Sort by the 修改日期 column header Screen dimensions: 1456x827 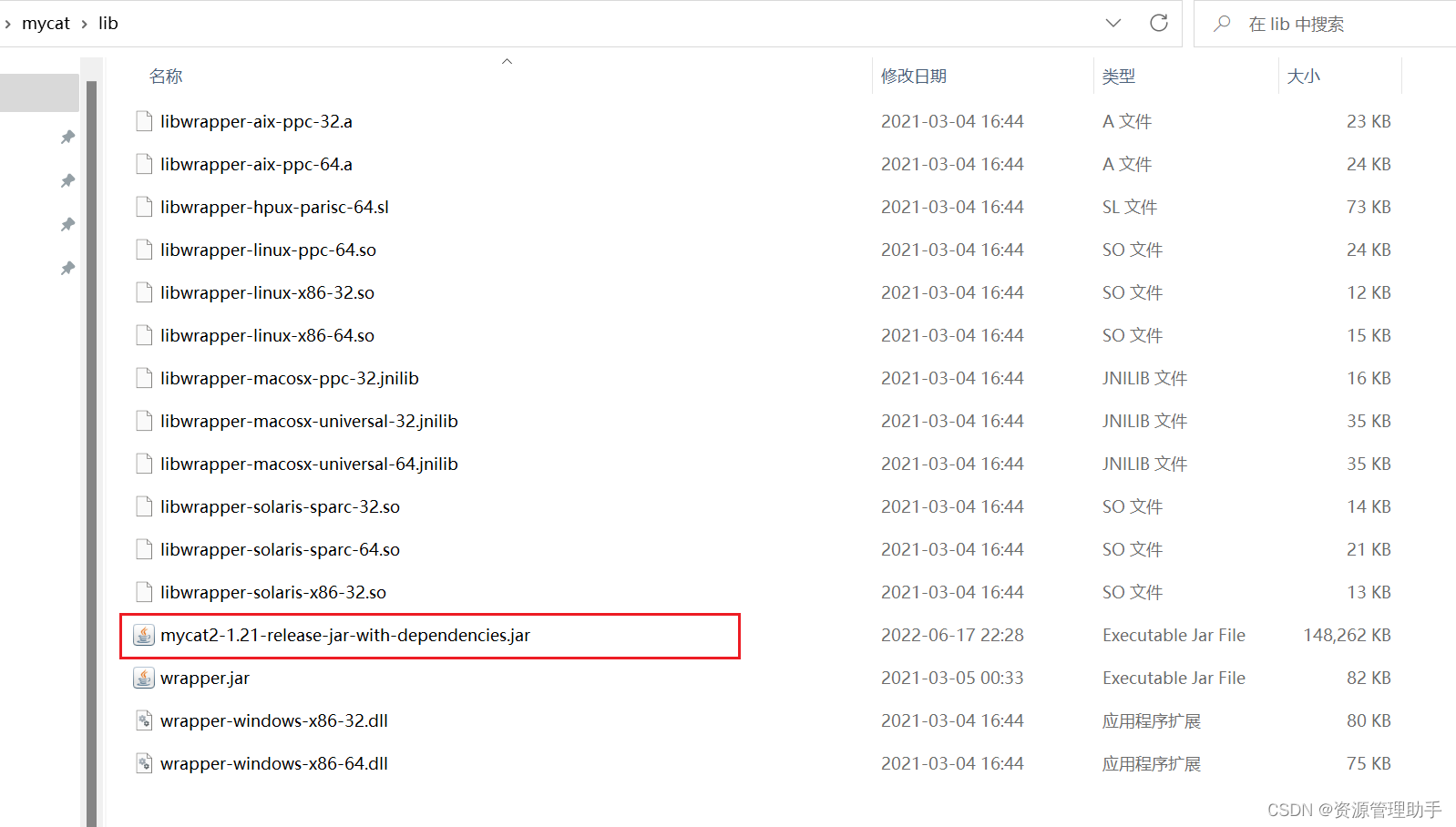(x=914, y=77)
